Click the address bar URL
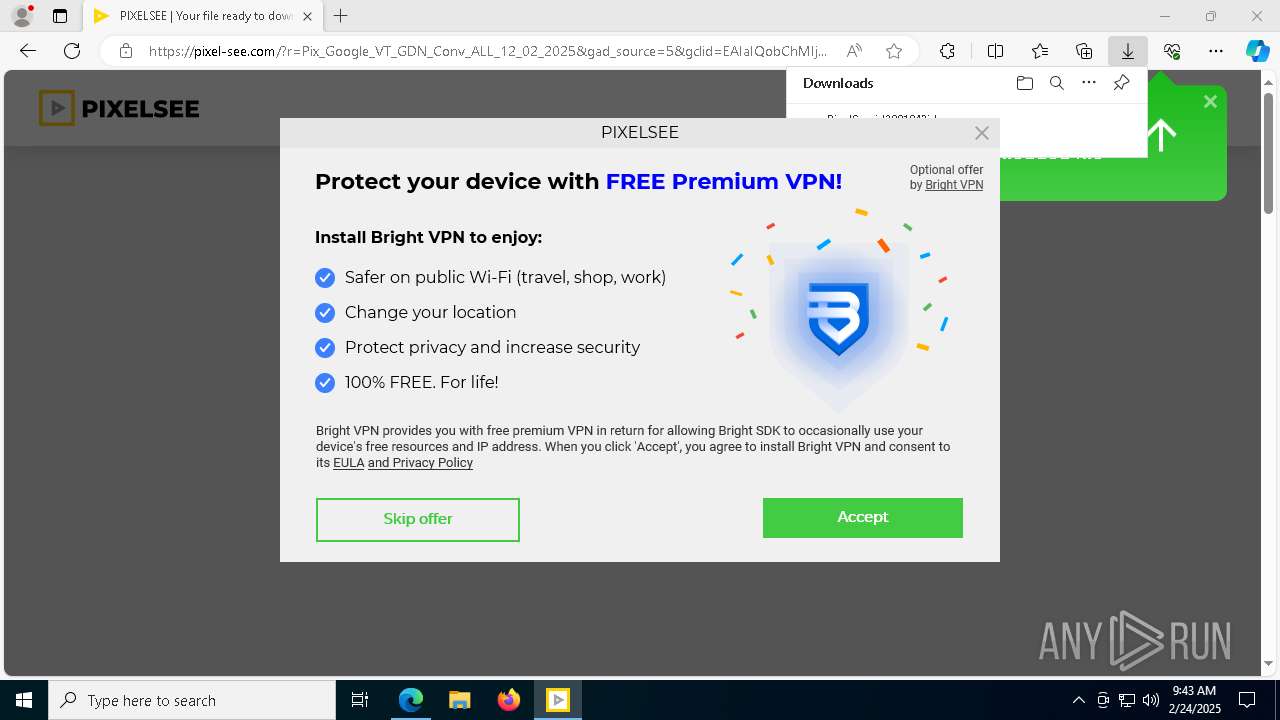The image size is (1280, 720). pyautogui.click(x=487, y=51)
